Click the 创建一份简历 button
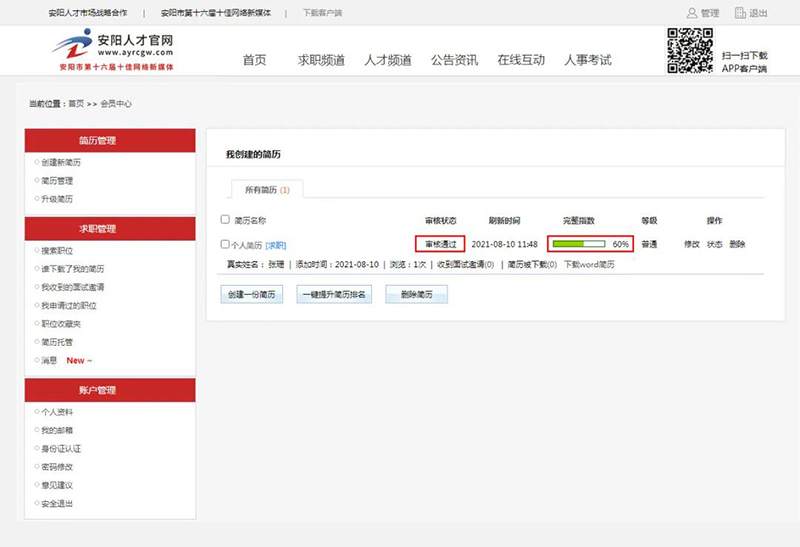Image resolution: width=800 pixels, height=547 pixels. coord(251,294)
